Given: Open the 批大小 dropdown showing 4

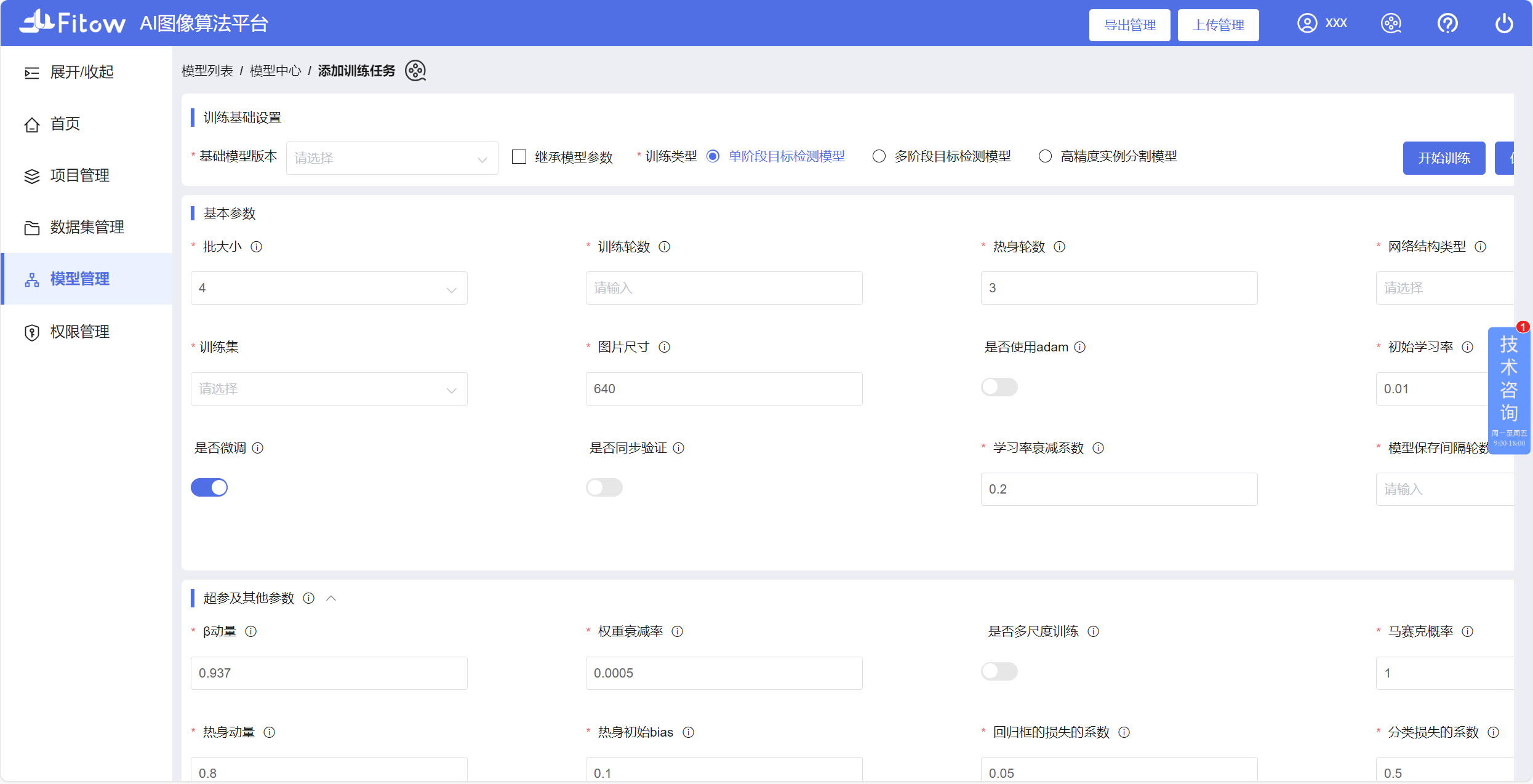Looking at the screenshot, I should 329,288.
